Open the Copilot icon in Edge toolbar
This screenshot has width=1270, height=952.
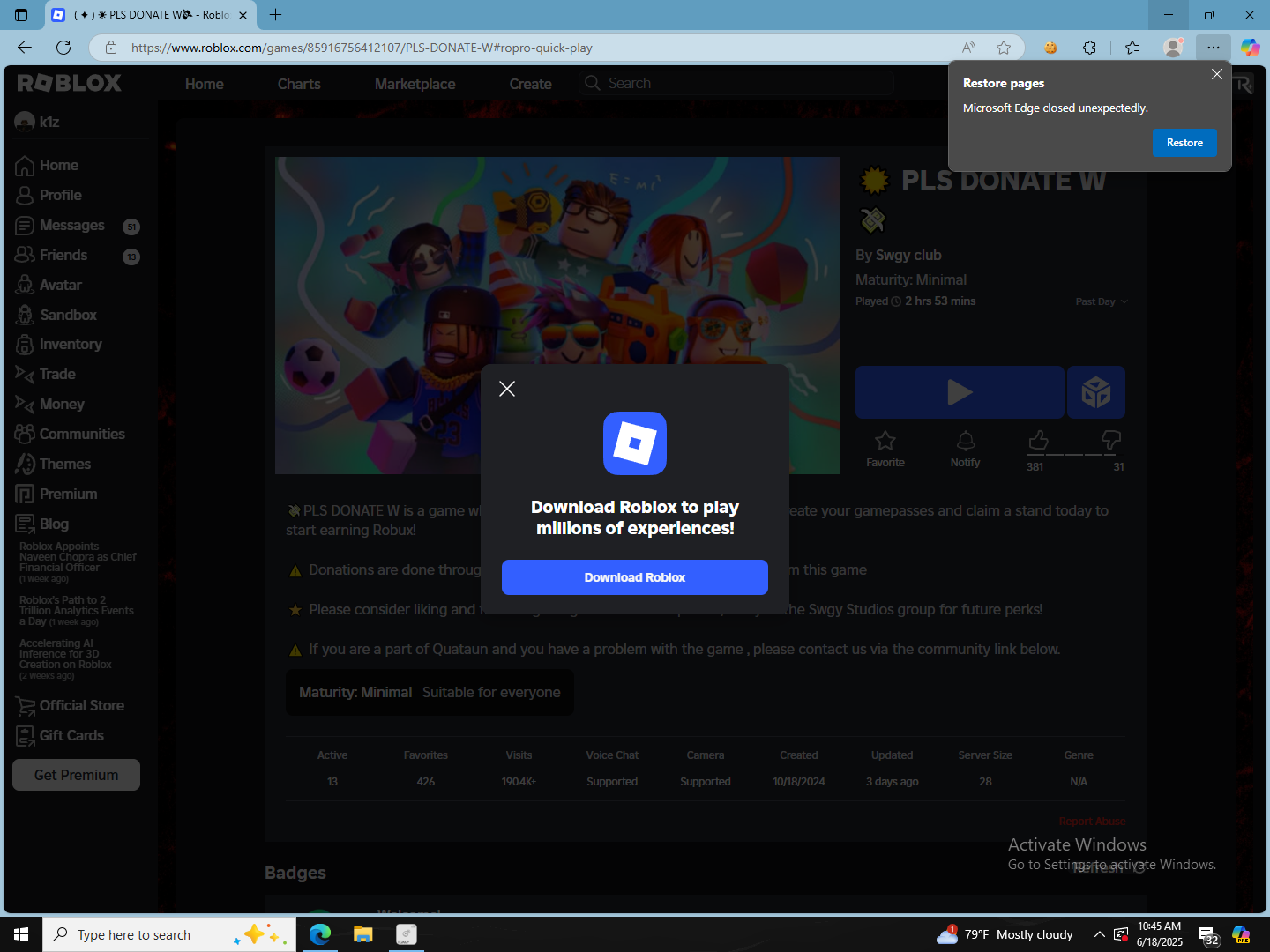tap(1251, 48)
